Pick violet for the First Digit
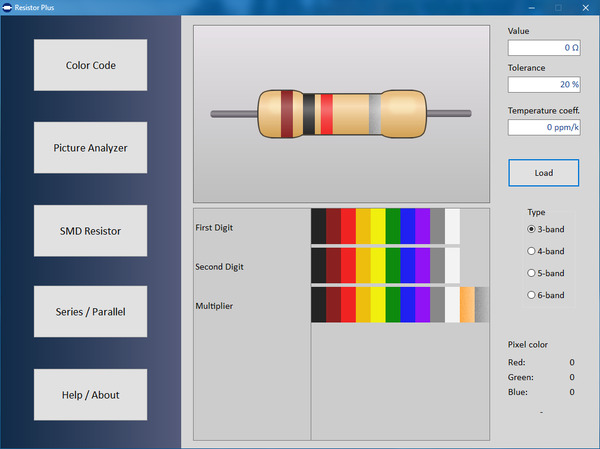This screenshot has height=449, width=600. click(422, 226)
